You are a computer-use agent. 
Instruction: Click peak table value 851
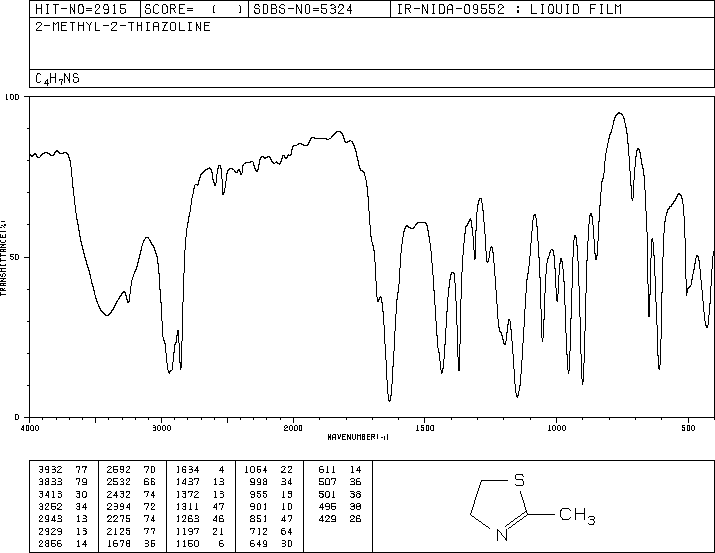[x=259, y=519]
